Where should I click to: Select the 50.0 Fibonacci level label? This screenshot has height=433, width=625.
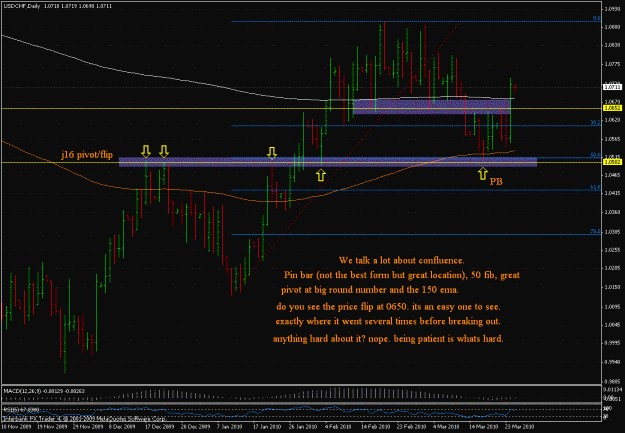[596, 155]
